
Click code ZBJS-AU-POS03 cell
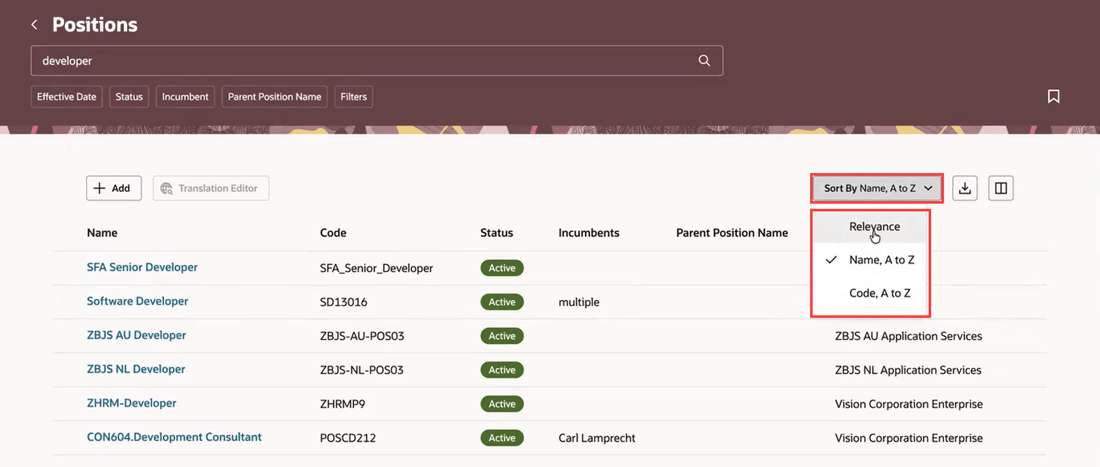pos(362,336)
